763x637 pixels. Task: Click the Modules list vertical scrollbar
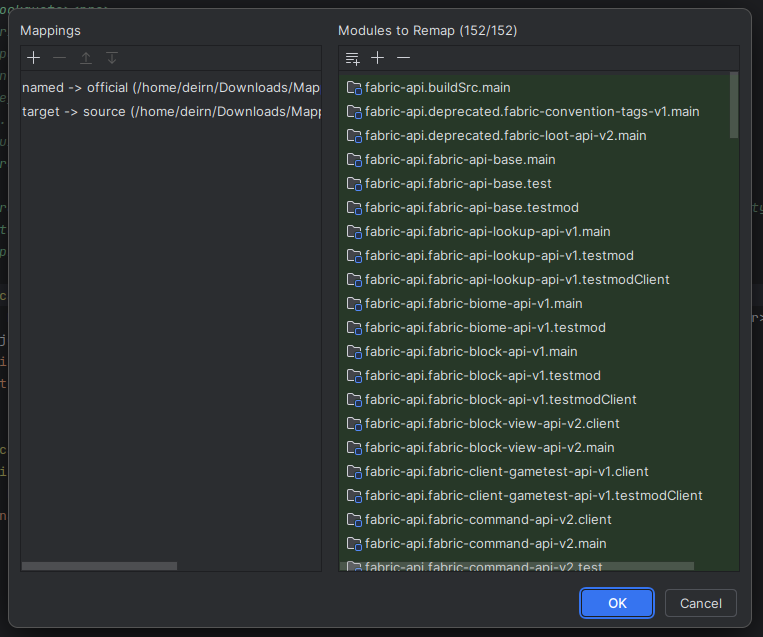pos(734,105)
